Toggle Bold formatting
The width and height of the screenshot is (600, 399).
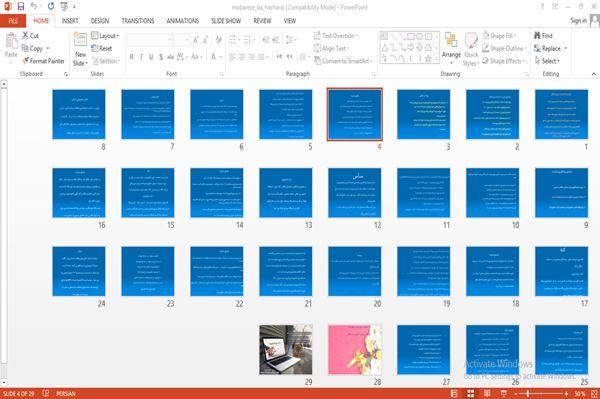(x=132, y=57)
